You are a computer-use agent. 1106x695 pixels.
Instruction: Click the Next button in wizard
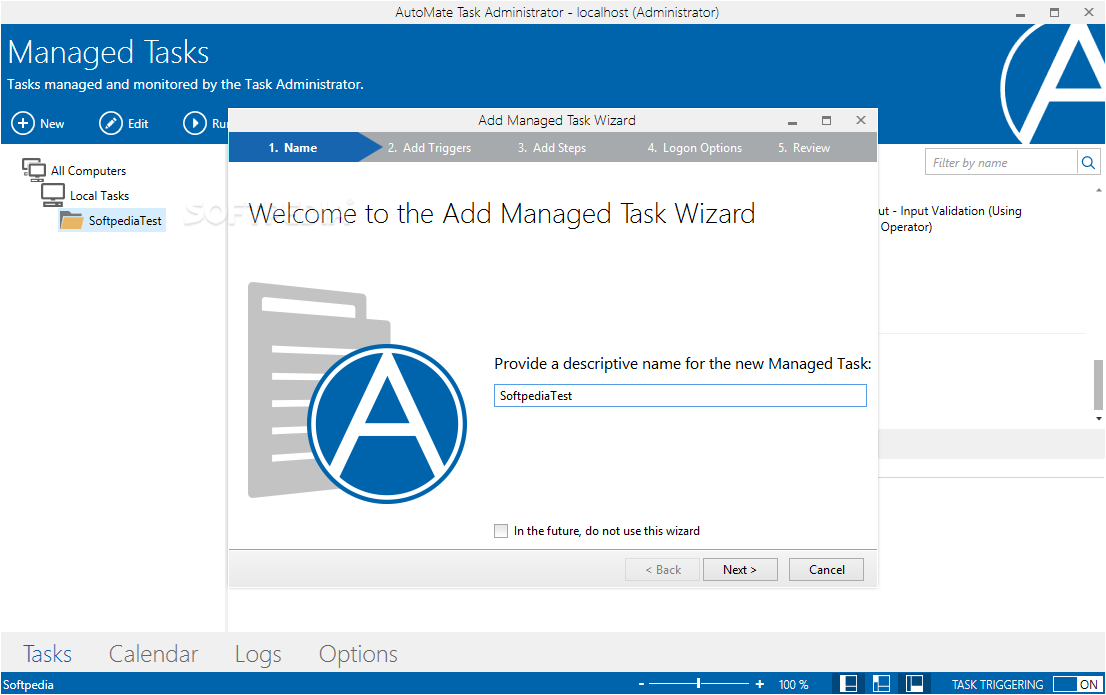(740, 569)
